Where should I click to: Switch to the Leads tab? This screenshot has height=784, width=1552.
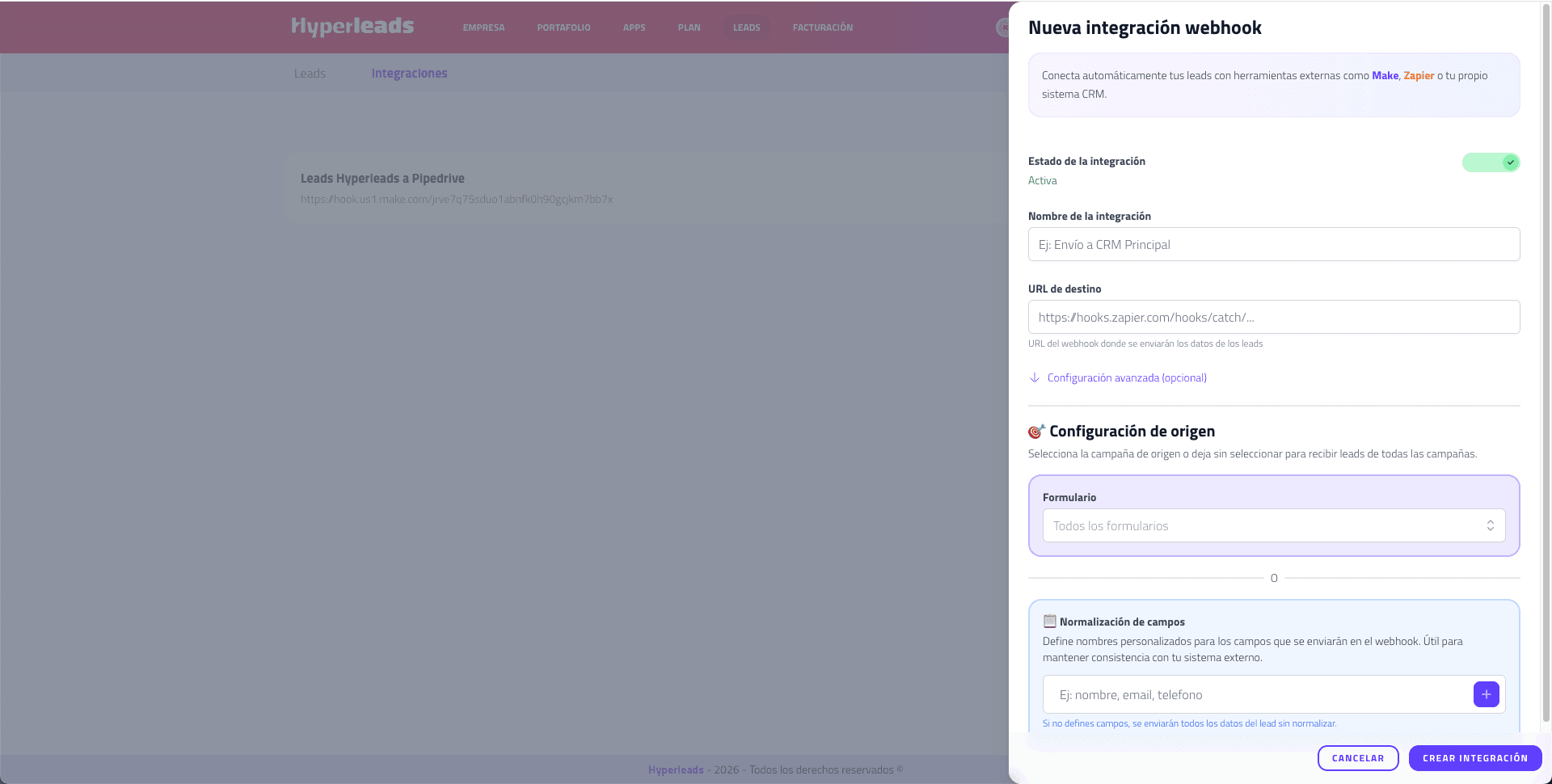(310, 73)
